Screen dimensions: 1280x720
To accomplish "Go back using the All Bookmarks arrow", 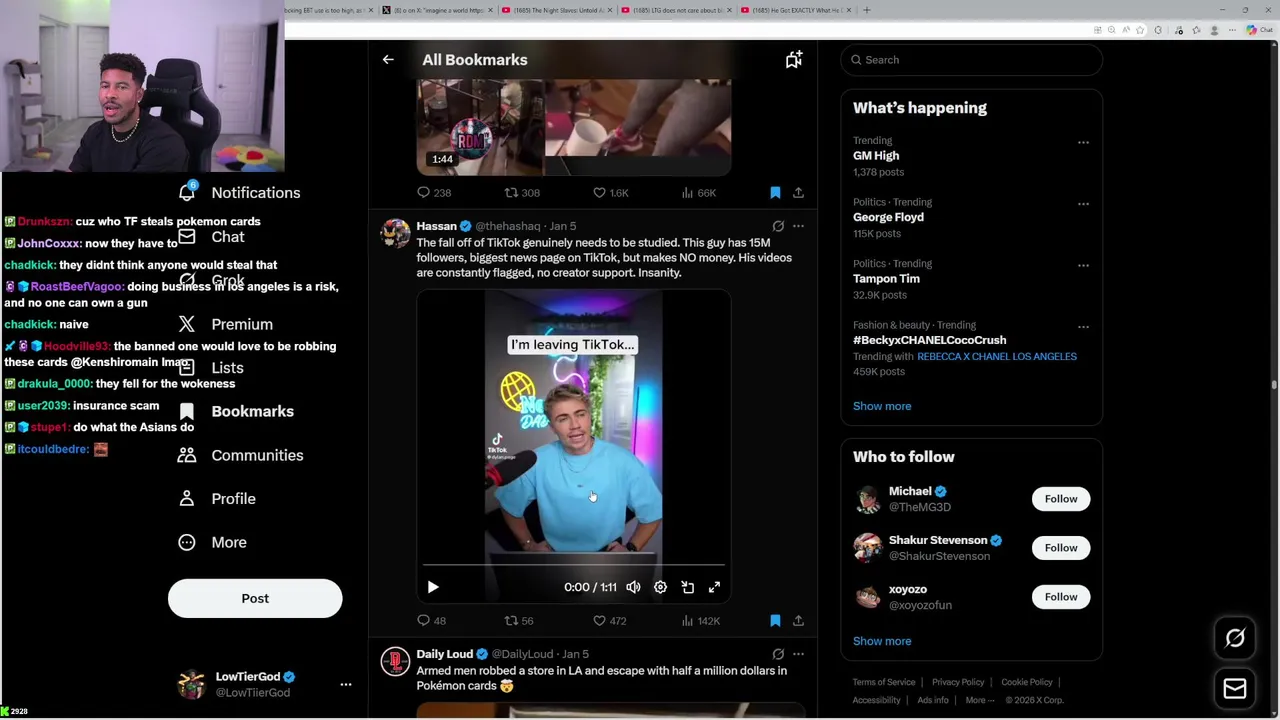I will (388, 60).
